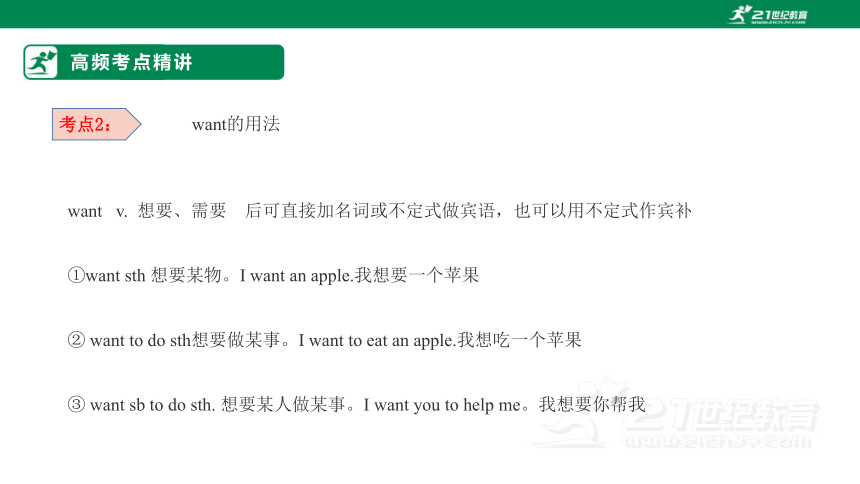The image size is (860, 484).
Task: Click the definition text 想要、需要
Action: [182, 211]
